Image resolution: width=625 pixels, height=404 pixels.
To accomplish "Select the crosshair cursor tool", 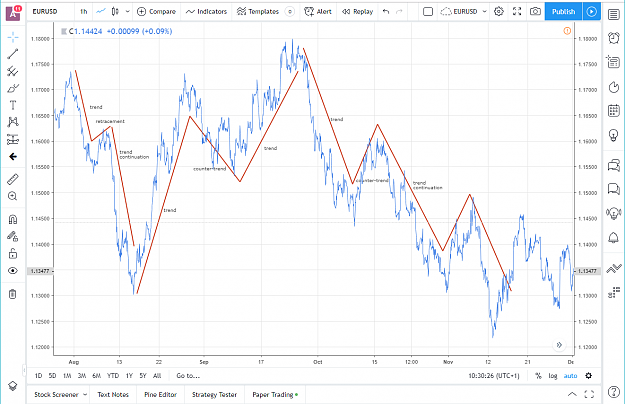I will [13, 37].
